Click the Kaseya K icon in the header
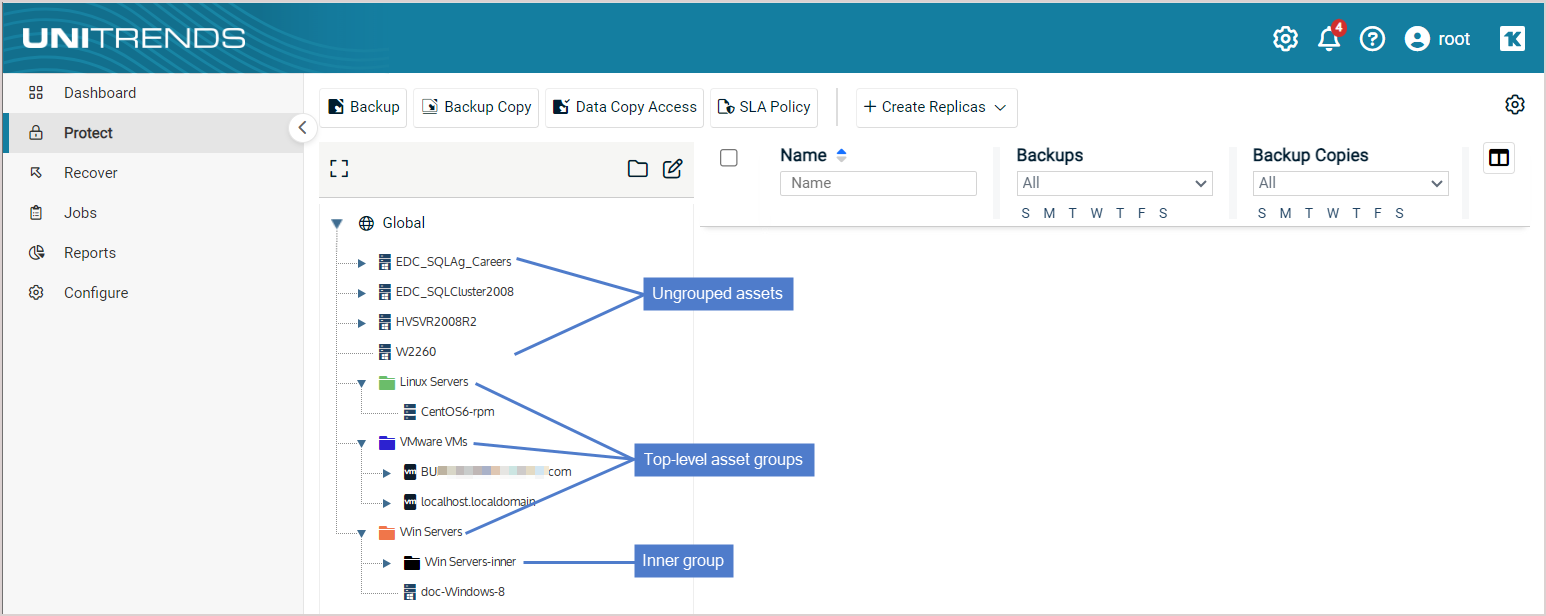 (x=1512, y=39)
